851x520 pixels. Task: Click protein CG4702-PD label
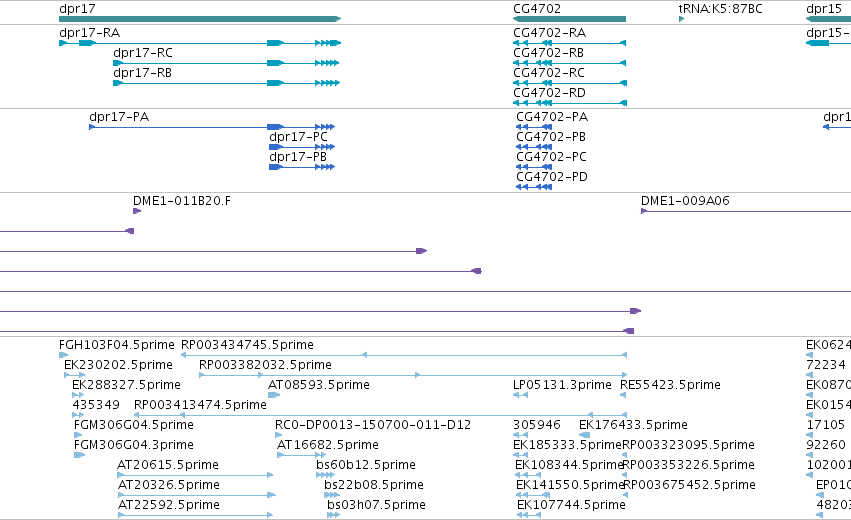[x=551, y=177]
